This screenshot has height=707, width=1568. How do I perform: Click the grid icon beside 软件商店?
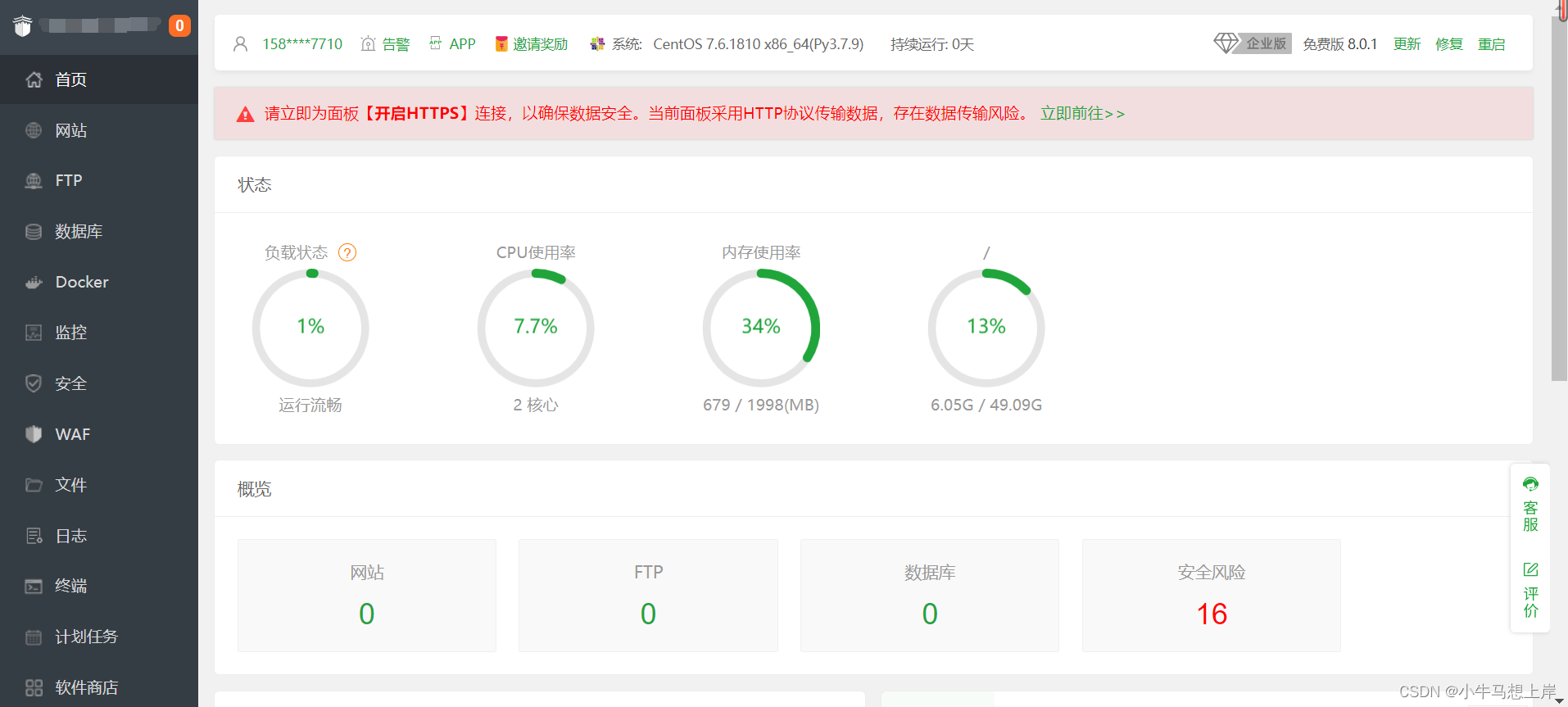tap(34, 688)
